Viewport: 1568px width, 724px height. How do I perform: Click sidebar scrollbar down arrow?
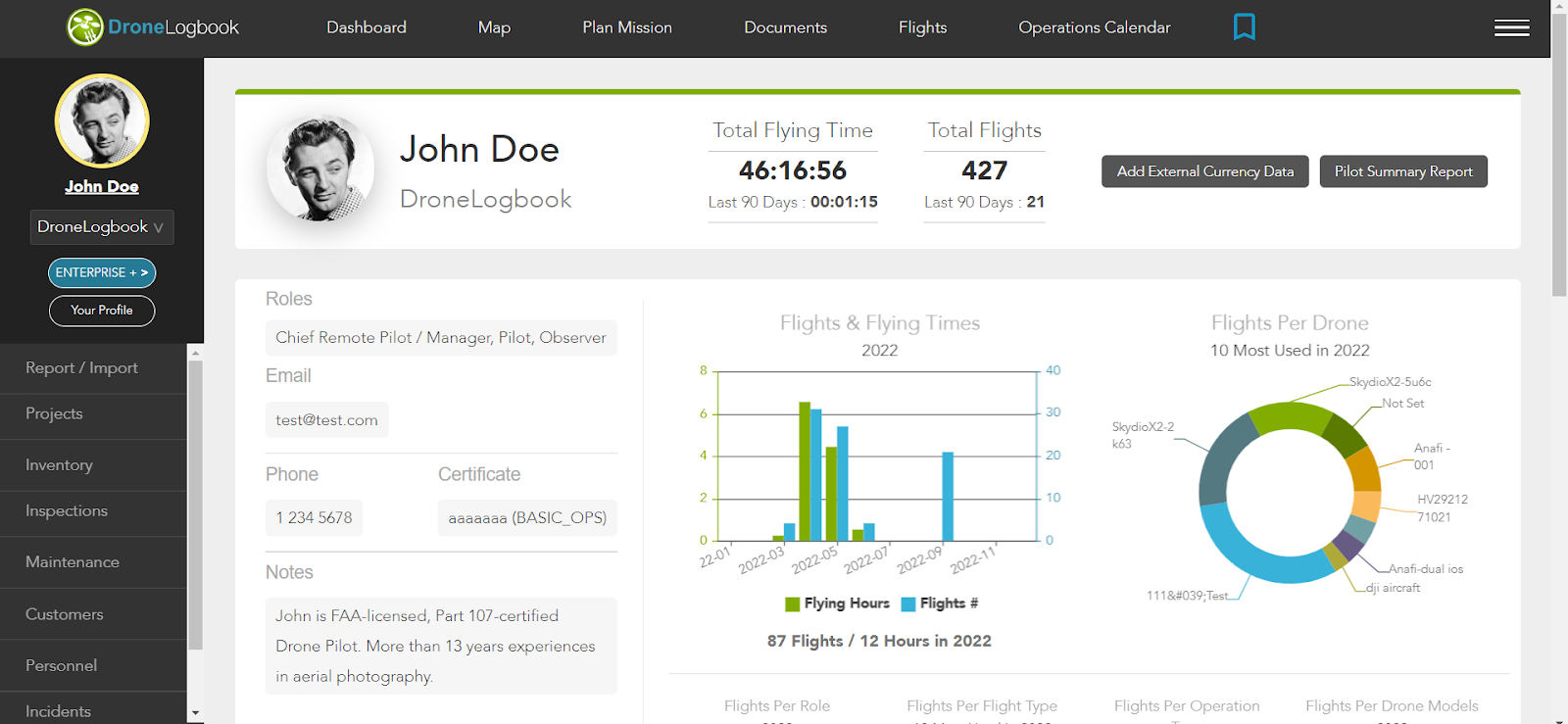pyautogui.click(x=195, y=713)
